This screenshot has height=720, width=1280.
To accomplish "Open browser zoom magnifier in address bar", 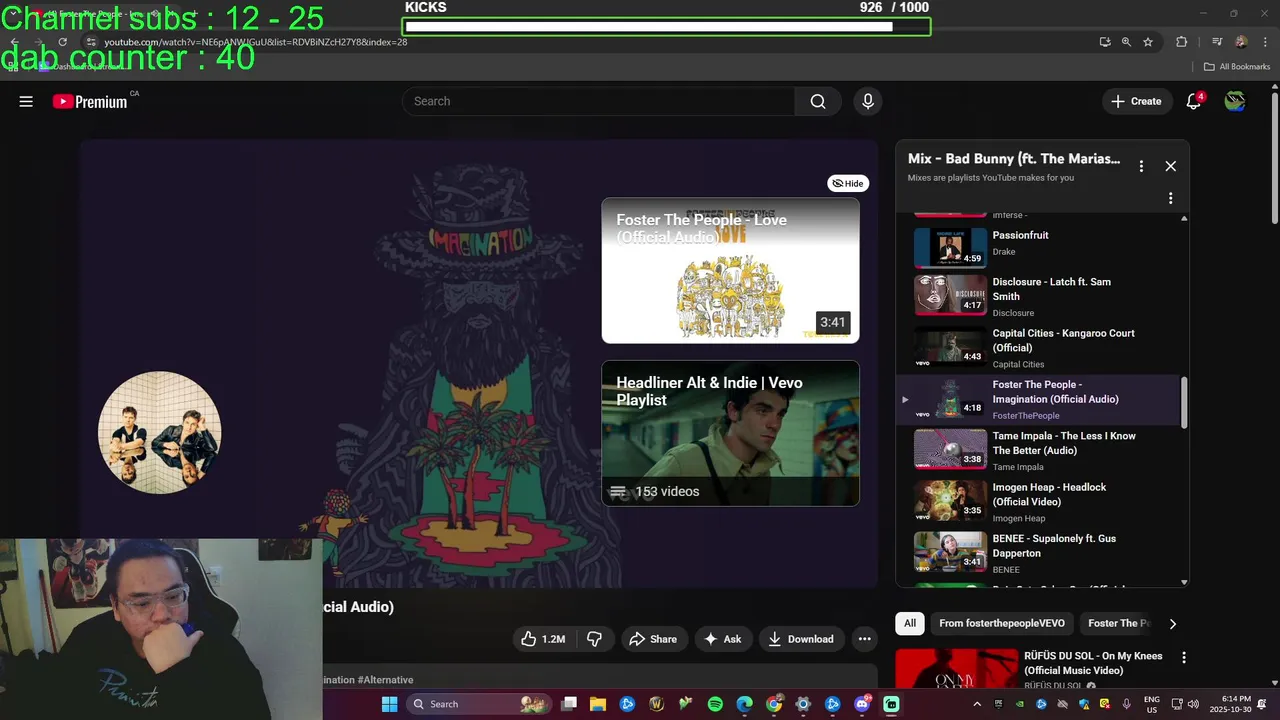I will click(x=1126, y=42).
